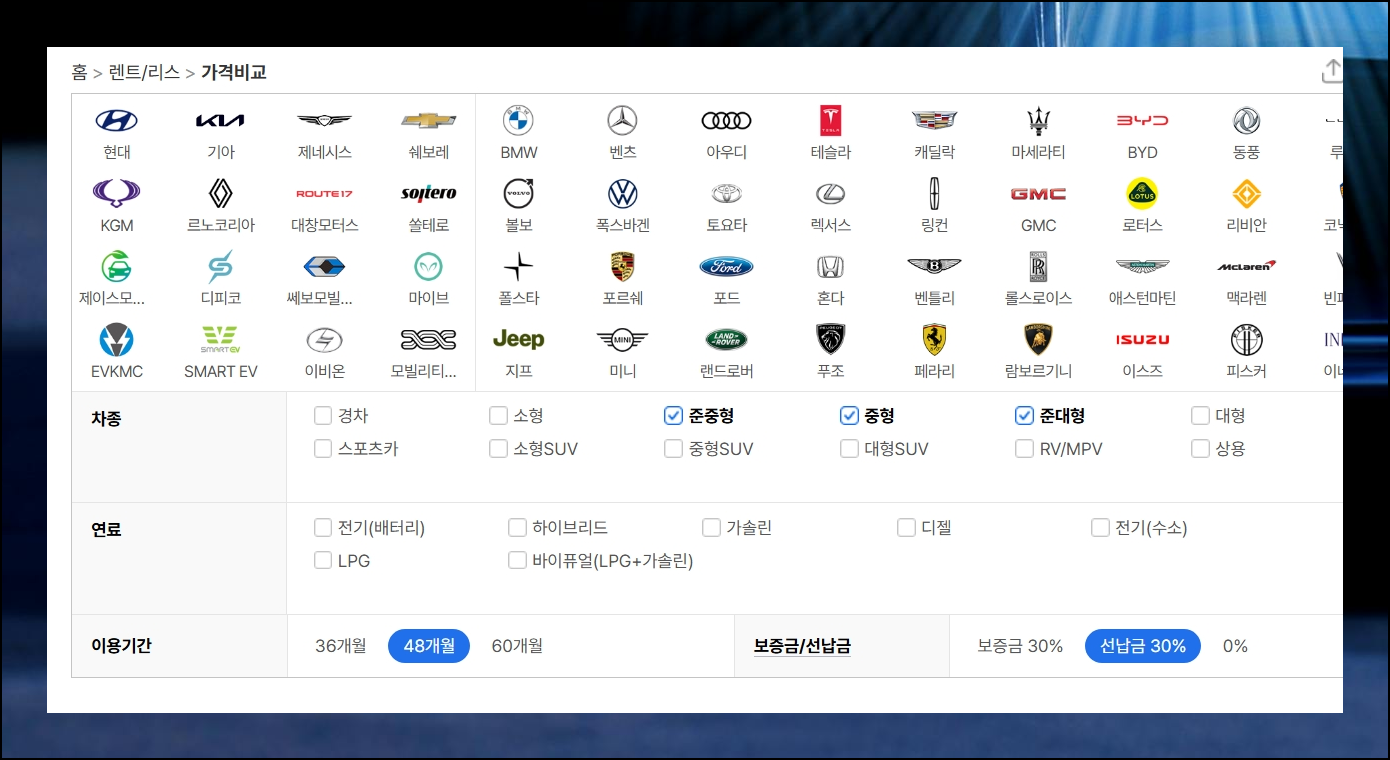Click the BMW brand logo

click(x=518, y=121)
